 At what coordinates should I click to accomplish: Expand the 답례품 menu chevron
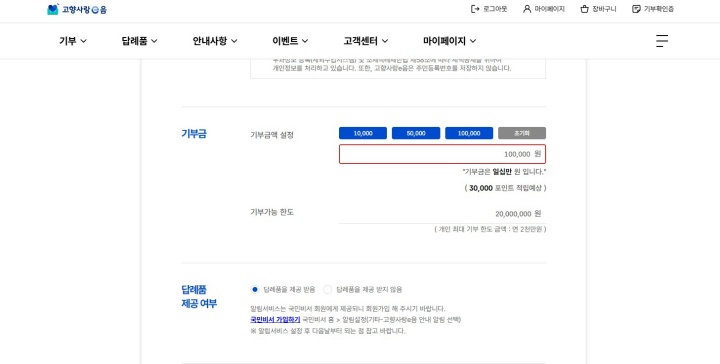click(154, 41)
